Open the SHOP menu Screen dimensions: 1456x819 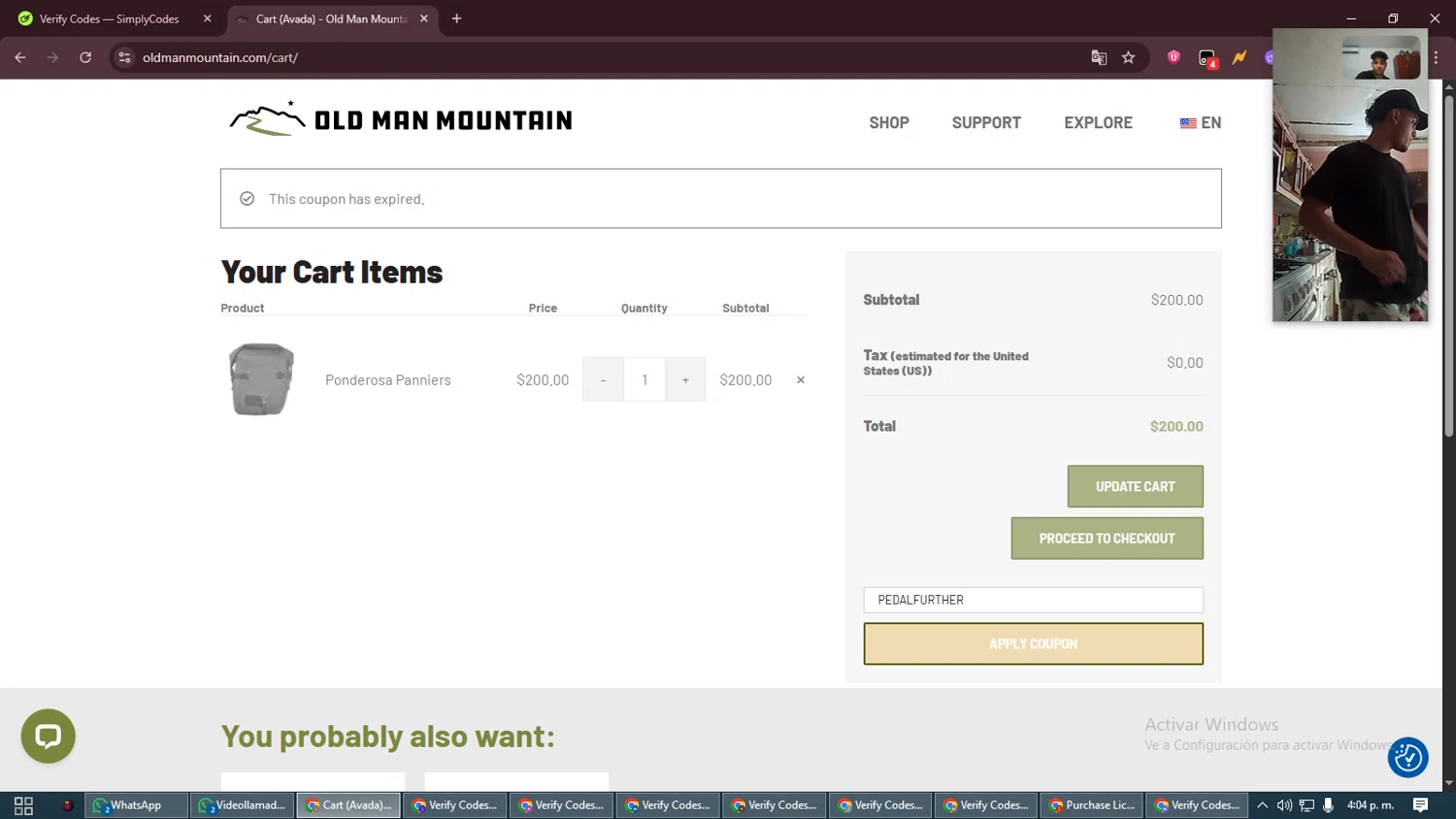(x=889, y=122)
